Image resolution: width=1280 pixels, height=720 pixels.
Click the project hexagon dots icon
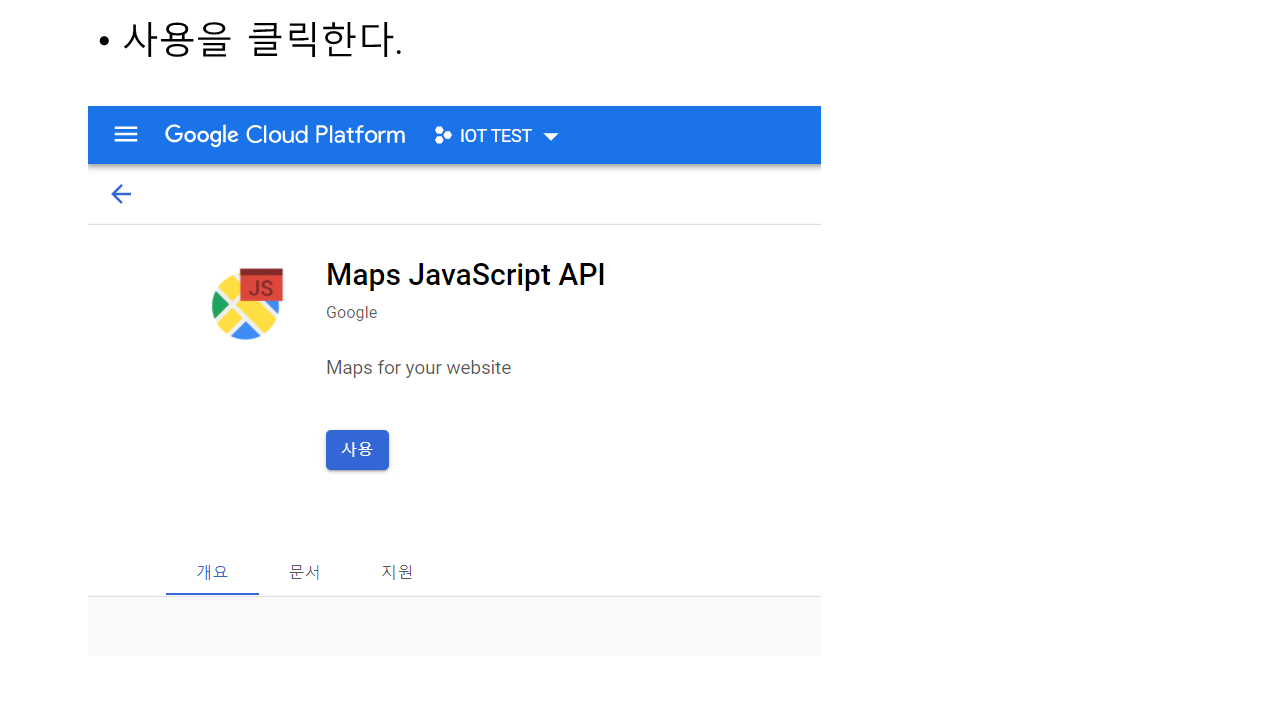click(x=442, y=135)
